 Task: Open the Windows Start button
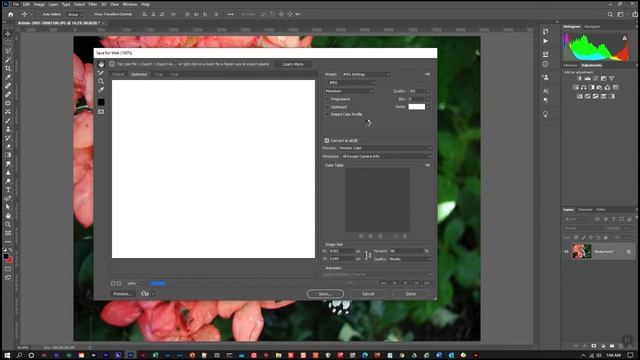7,356
